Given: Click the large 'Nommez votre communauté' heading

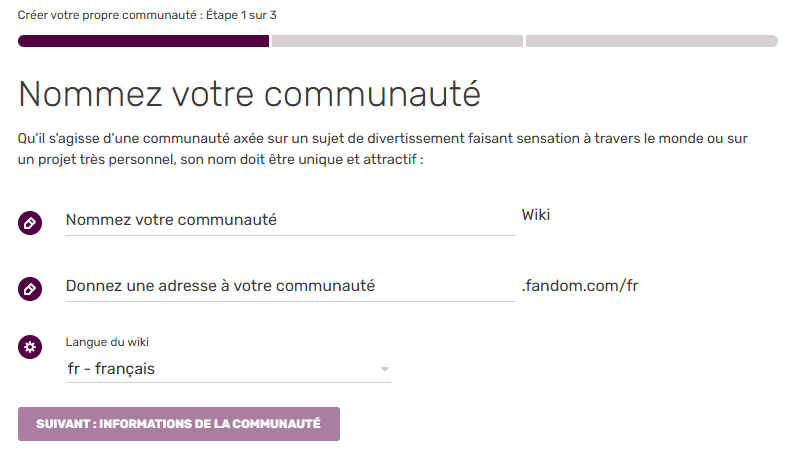Looking at the screenshot, I should [250, 94].
